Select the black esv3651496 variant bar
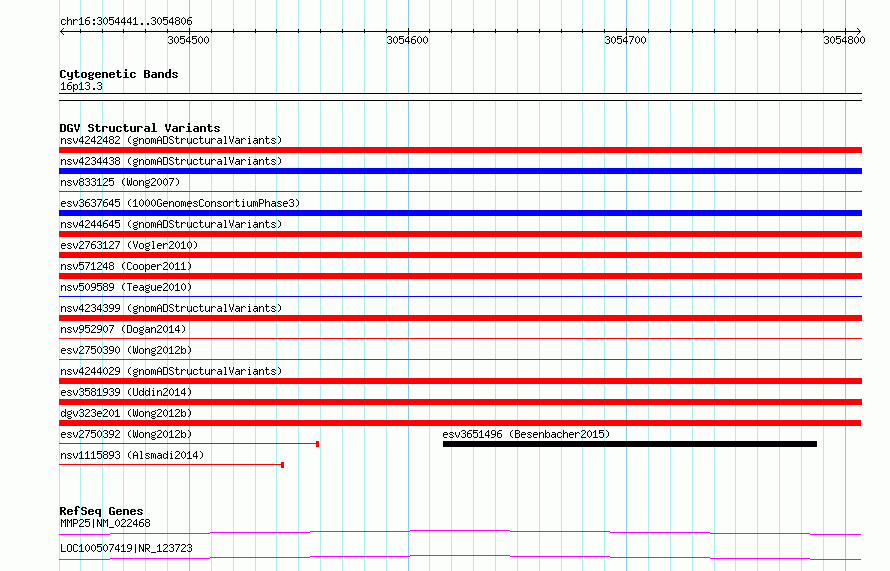The image size is (890, 571). click(x=630, y=444)
